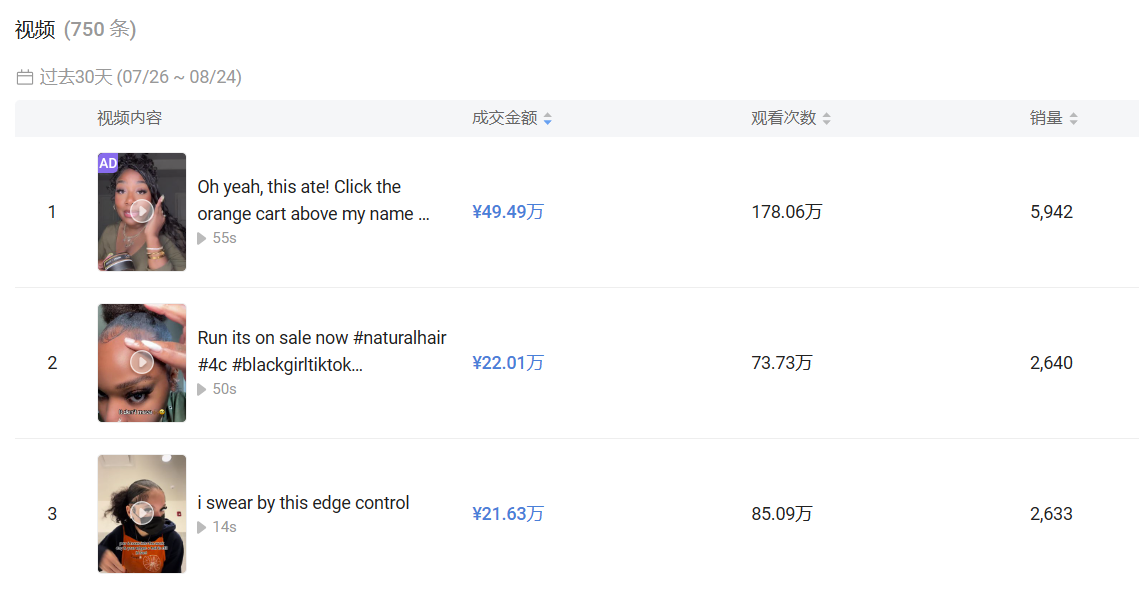The width and height of the screenshot is (1139, 589).
Task: Click the ¥21.63万 transaction amount
Action: click(508, 514)
